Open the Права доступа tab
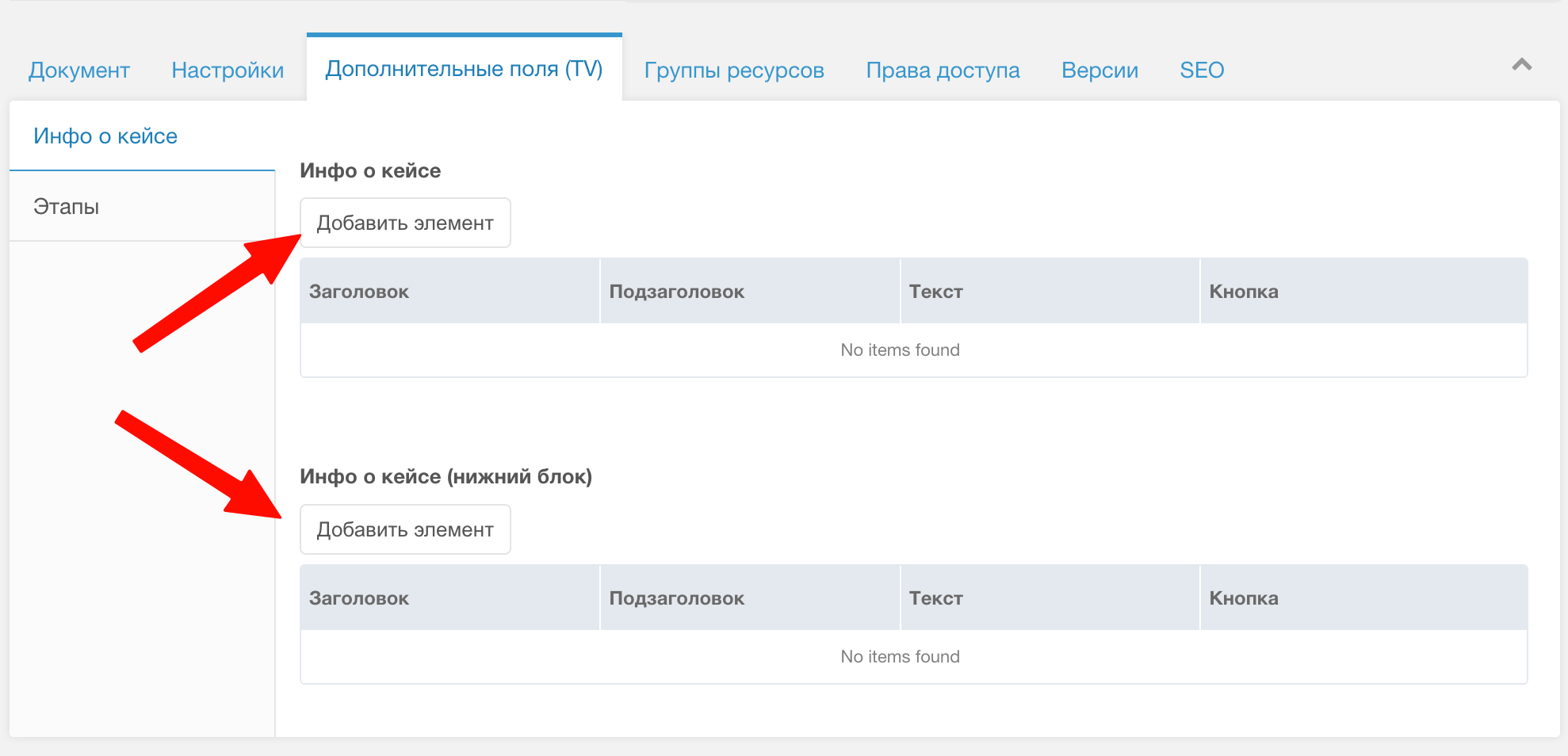 pyautogui.click(x=943, y=70)
